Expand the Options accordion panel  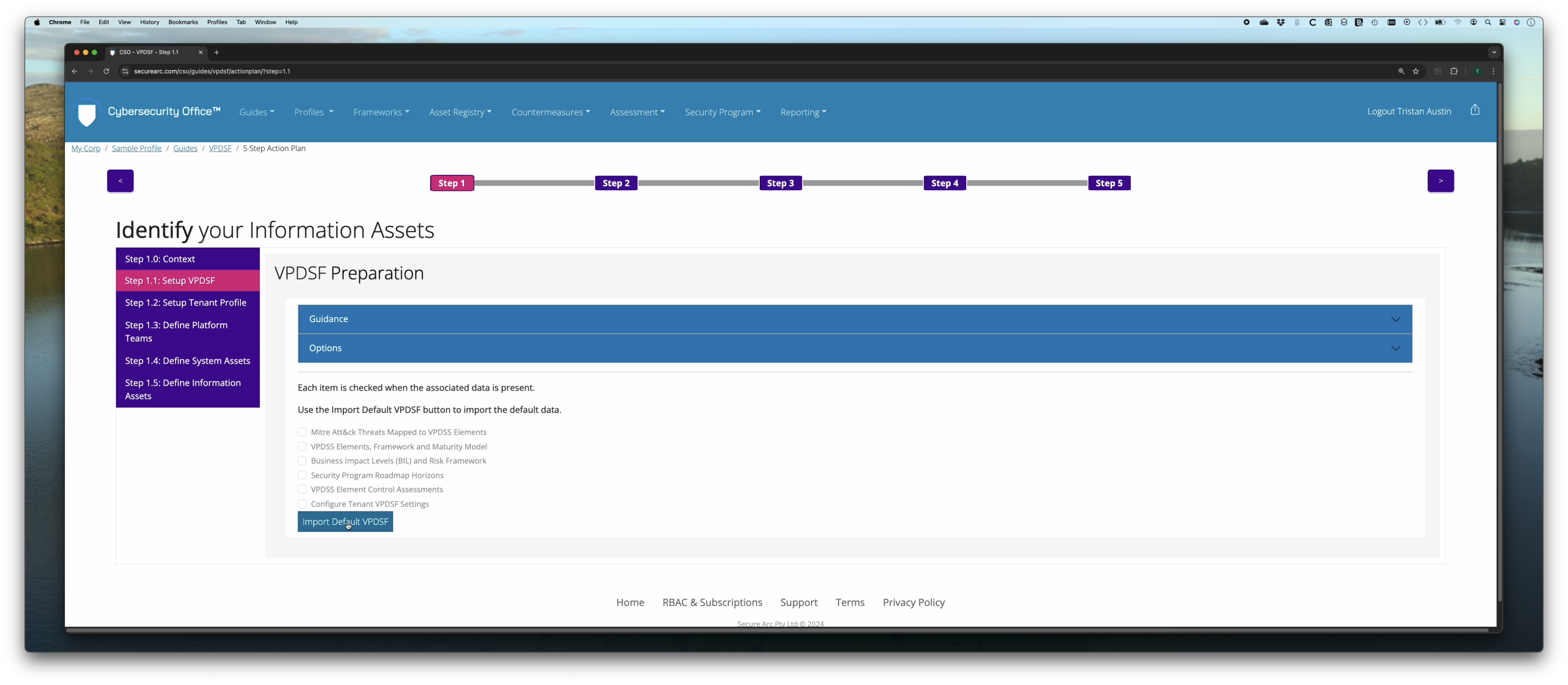point(854,348)
